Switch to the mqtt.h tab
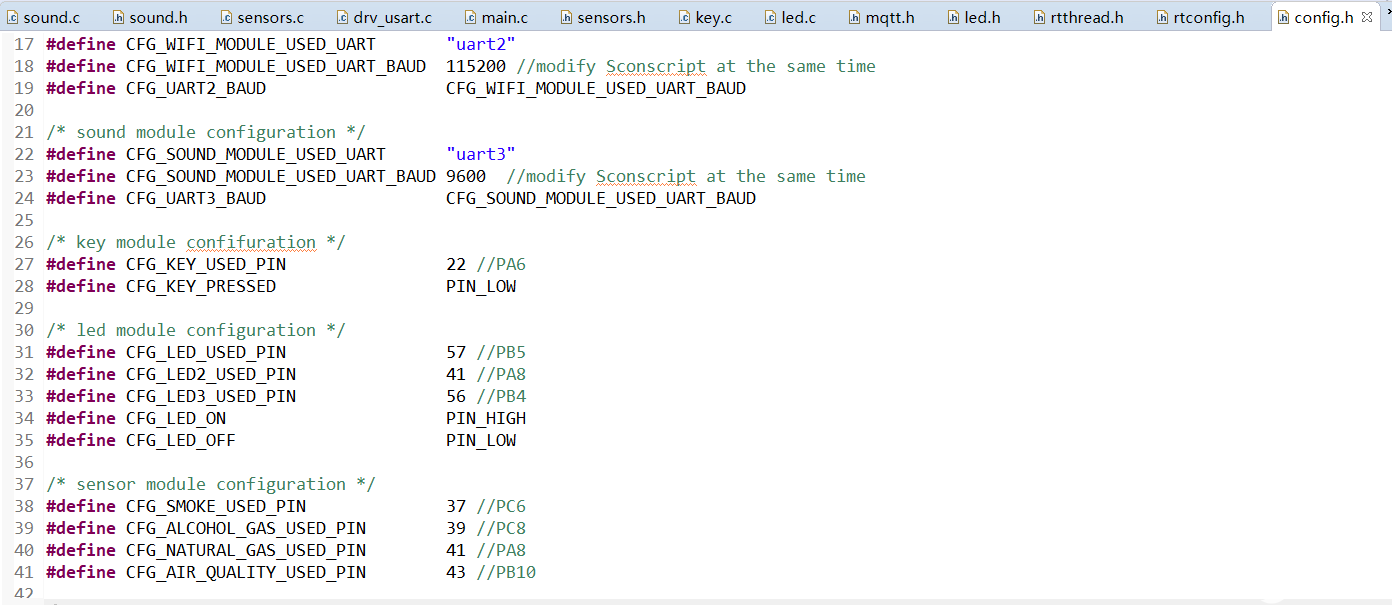1392x605 pixels. click(882, 17)
